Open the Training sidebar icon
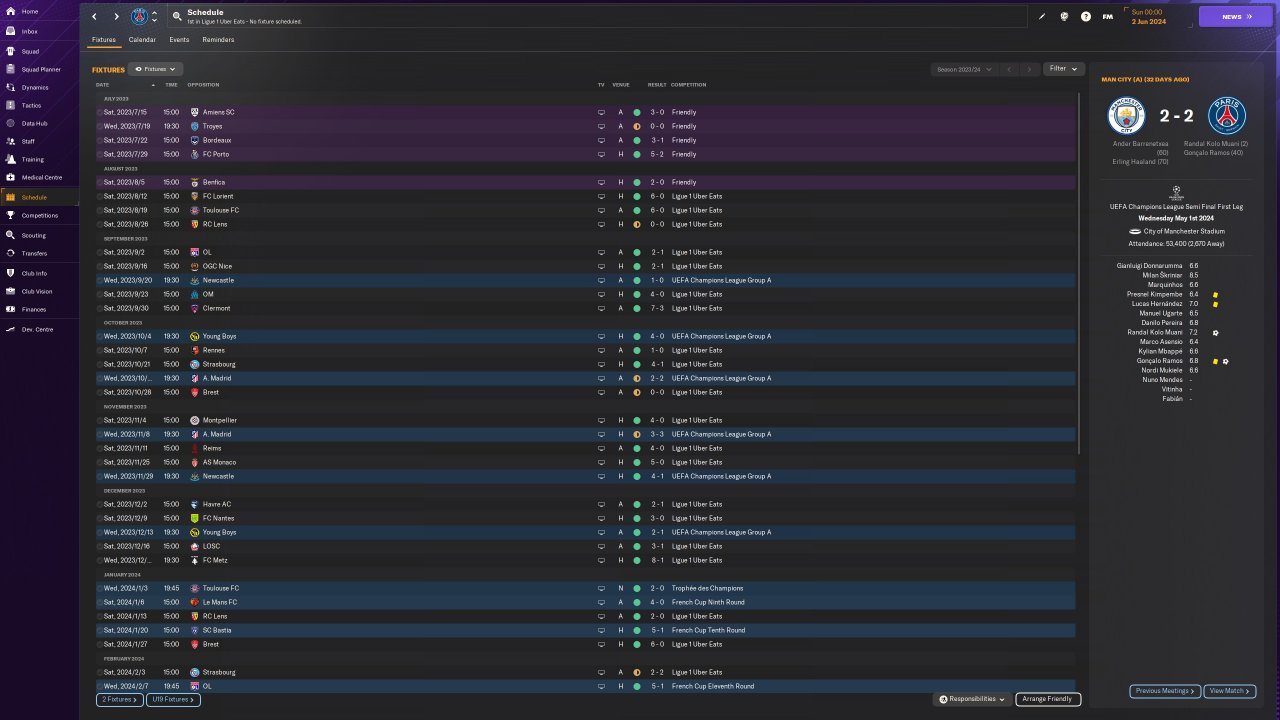This screenshot has height=720, width=1280. 10,159
